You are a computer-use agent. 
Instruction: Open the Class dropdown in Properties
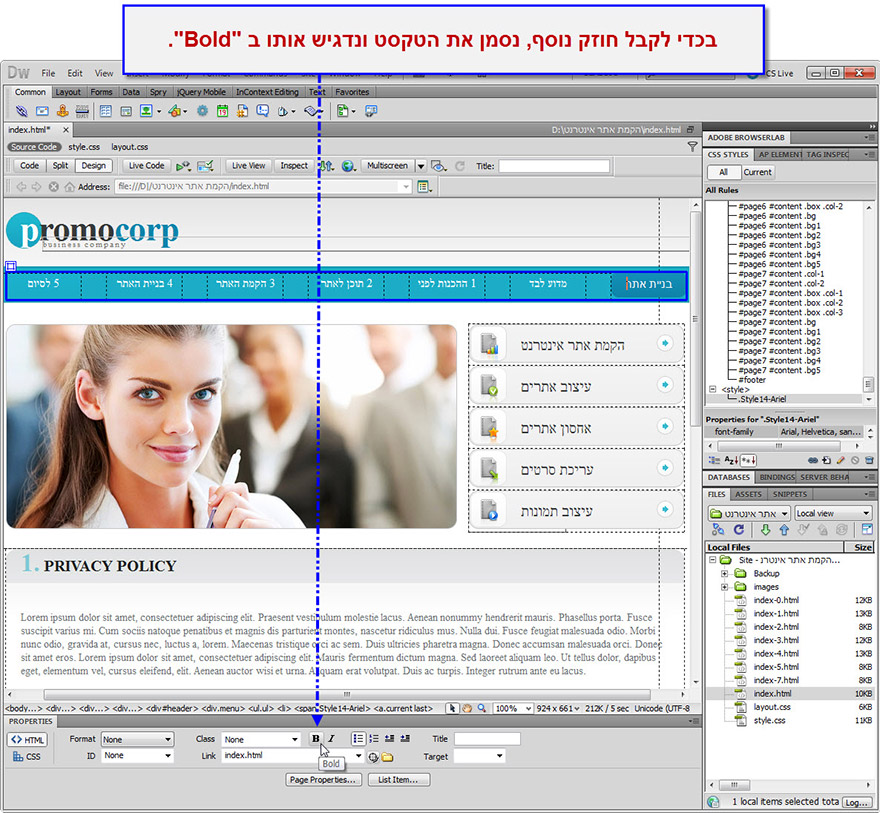[x=261, y=739]
